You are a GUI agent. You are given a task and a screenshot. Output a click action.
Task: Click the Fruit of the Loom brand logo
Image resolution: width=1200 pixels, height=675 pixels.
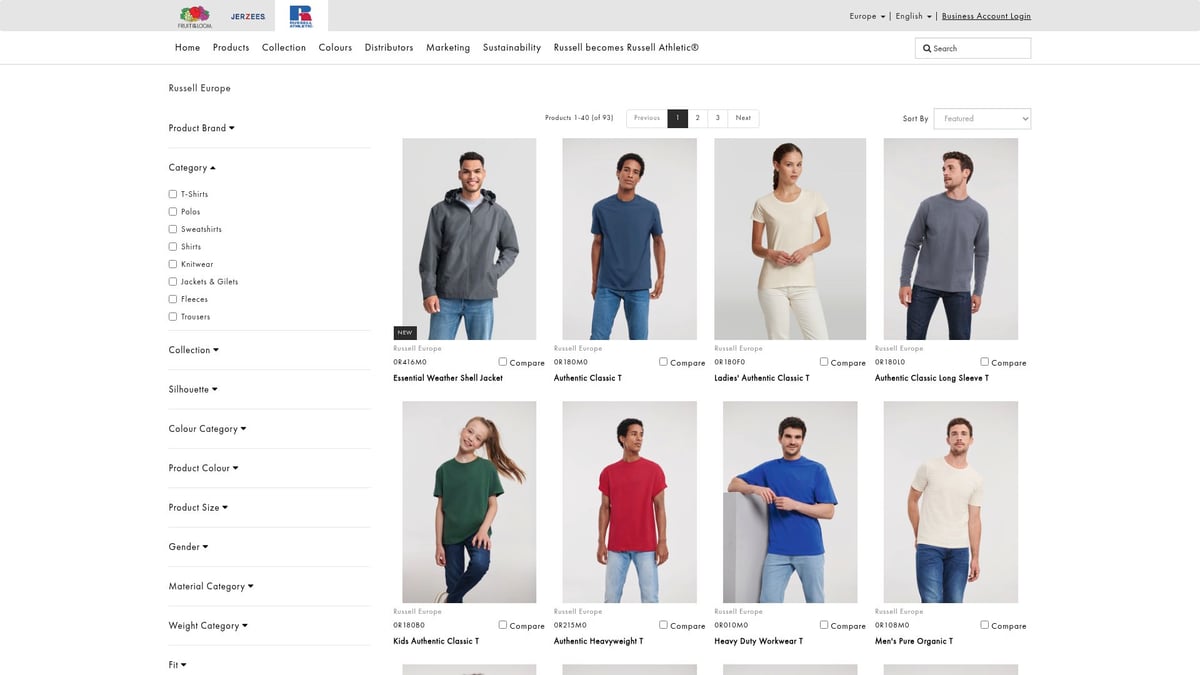[x=195, y=16]
